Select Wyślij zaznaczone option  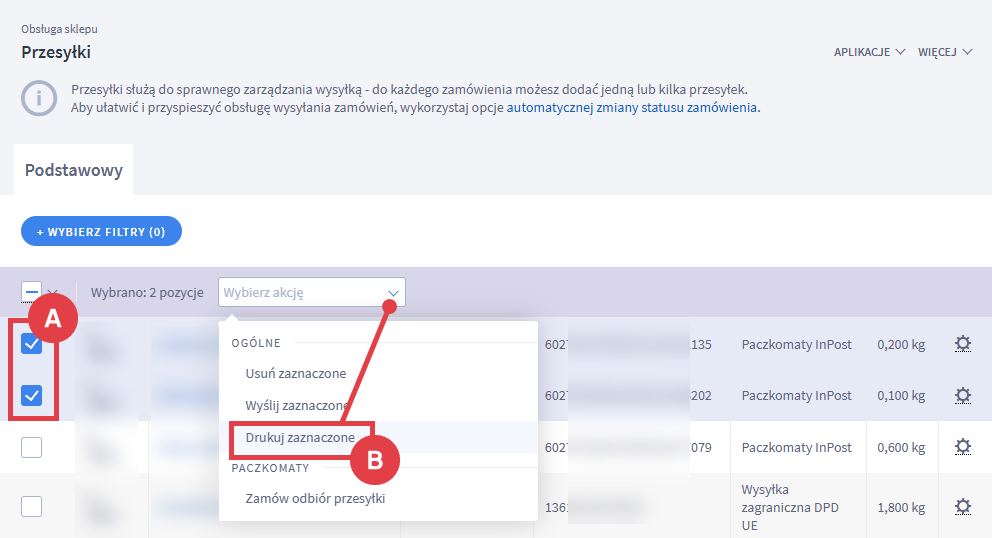tap(297, 406)
